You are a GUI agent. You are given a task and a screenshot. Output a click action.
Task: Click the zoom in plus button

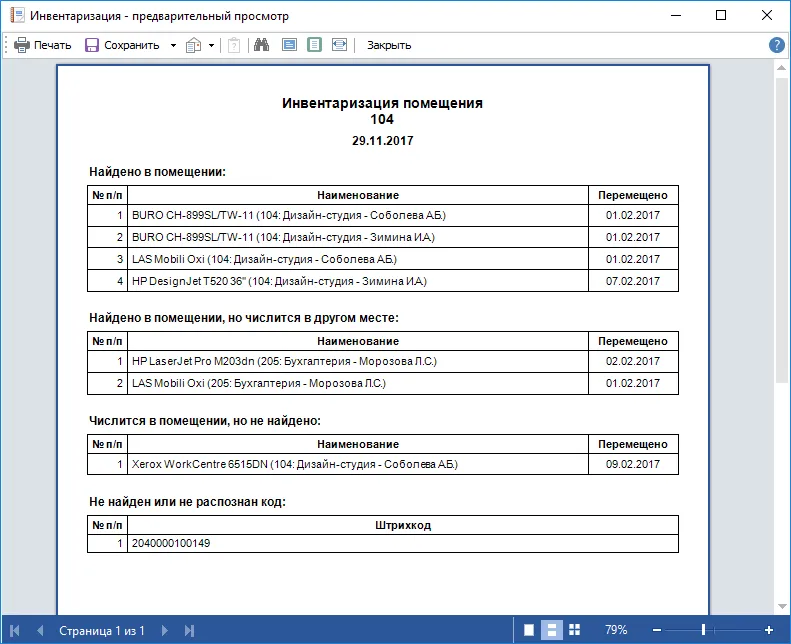coord(769,630)
